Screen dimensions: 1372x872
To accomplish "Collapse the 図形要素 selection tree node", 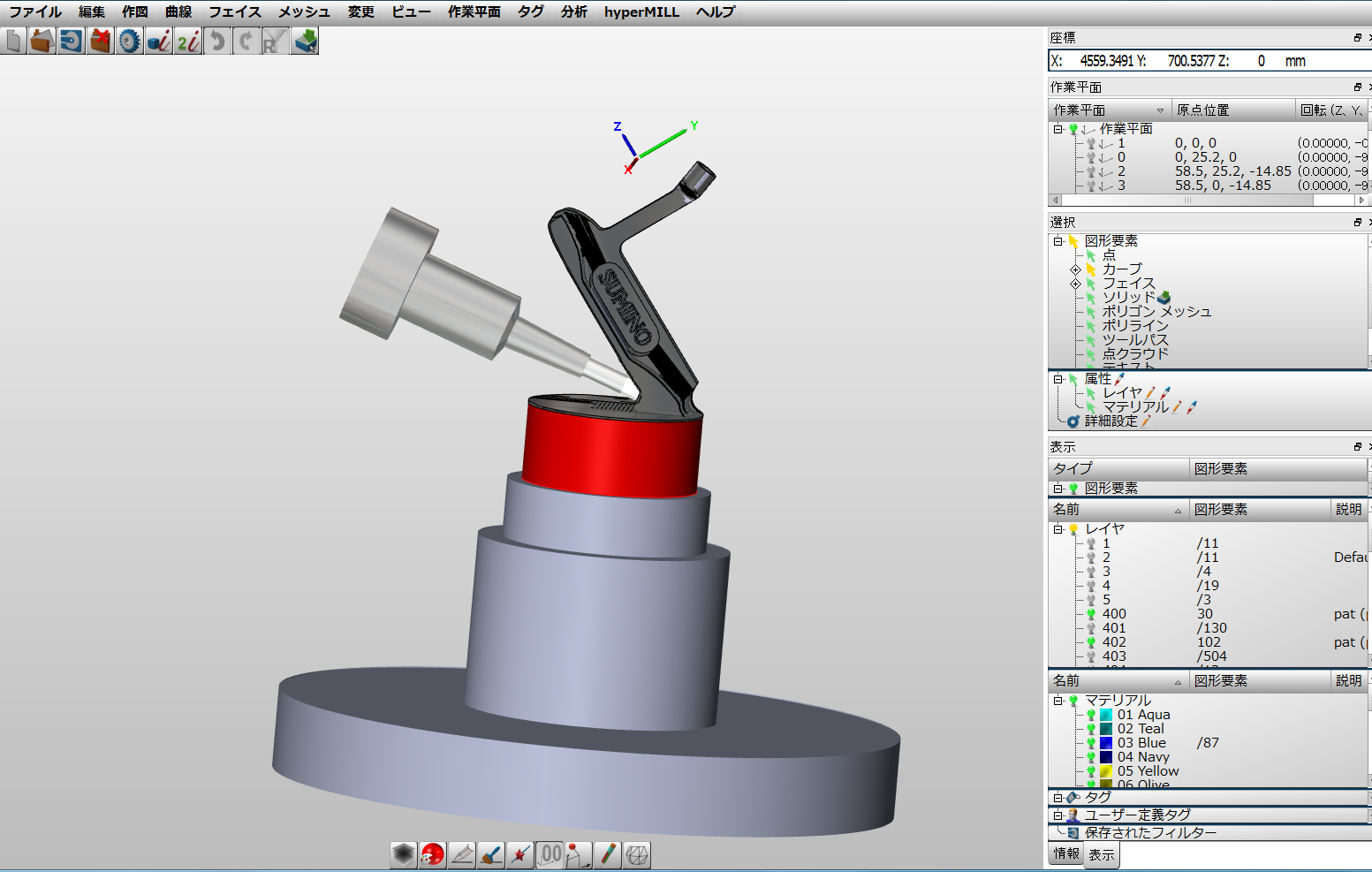I will coord(1057,241).
